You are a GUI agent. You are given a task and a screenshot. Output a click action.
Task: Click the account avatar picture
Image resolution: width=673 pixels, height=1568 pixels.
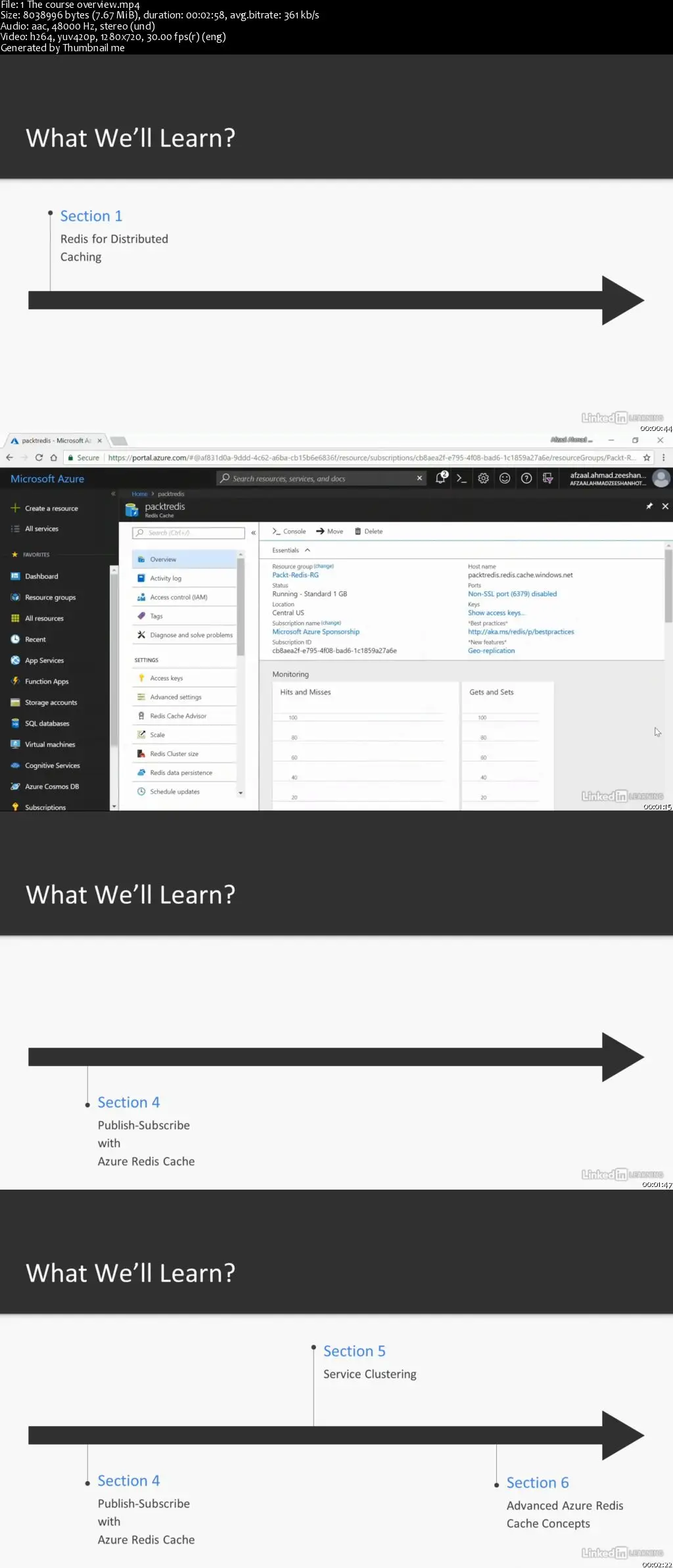pyautogui.click(x=661, y=479)
